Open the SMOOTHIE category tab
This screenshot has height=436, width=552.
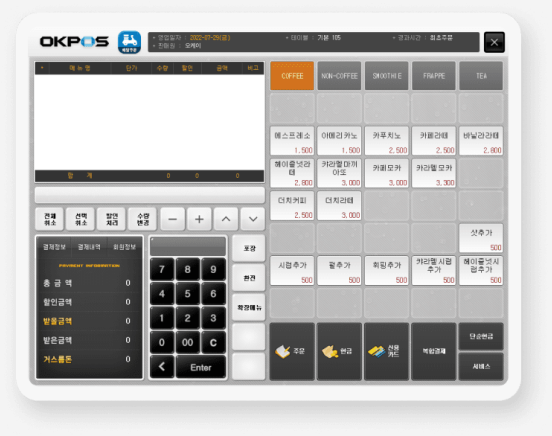coord(387,76)
